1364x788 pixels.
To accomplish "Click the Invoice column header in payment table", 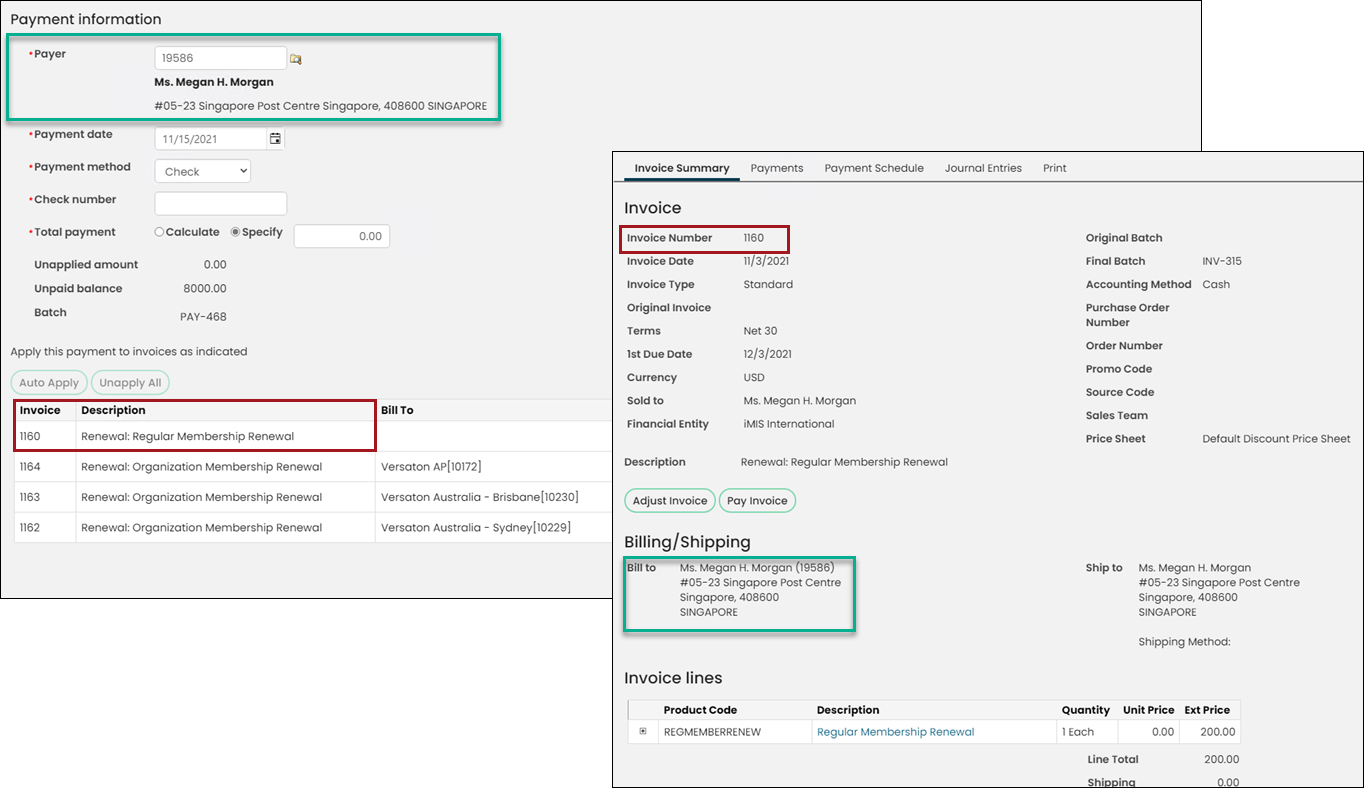I will 40,410.
